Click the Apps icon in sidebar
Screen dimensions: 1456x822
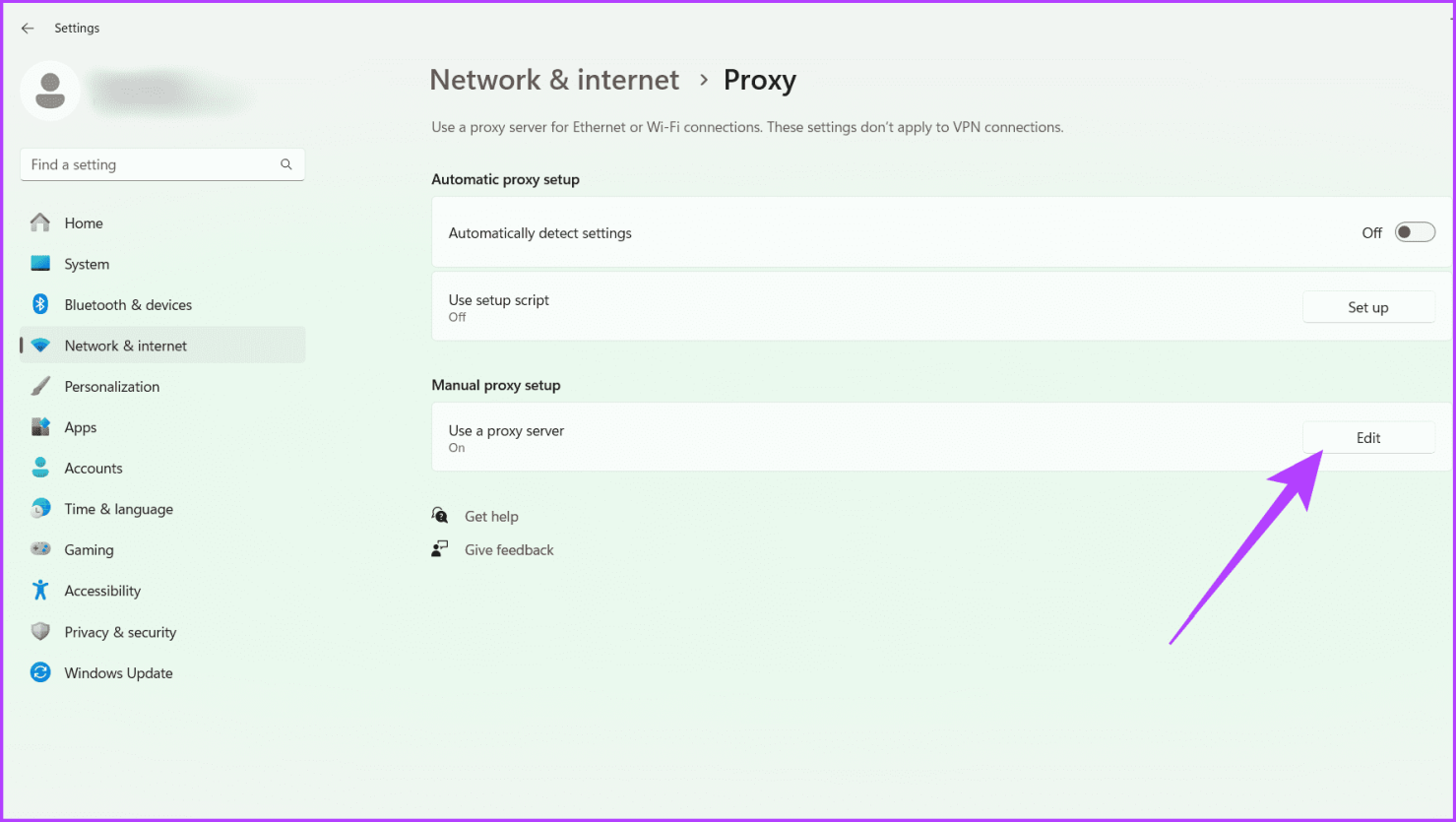coord(40,427)
